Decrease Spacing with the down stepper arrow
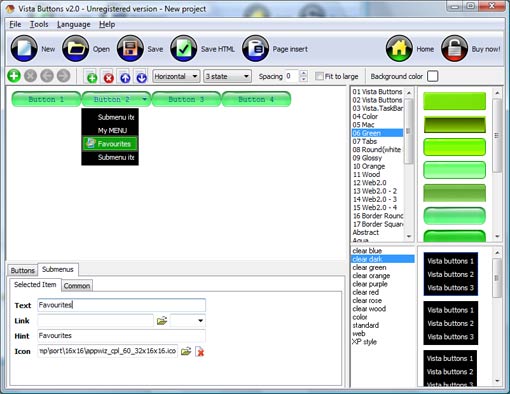510x394 pixels. pyautogui.click(x=303, y=79)
